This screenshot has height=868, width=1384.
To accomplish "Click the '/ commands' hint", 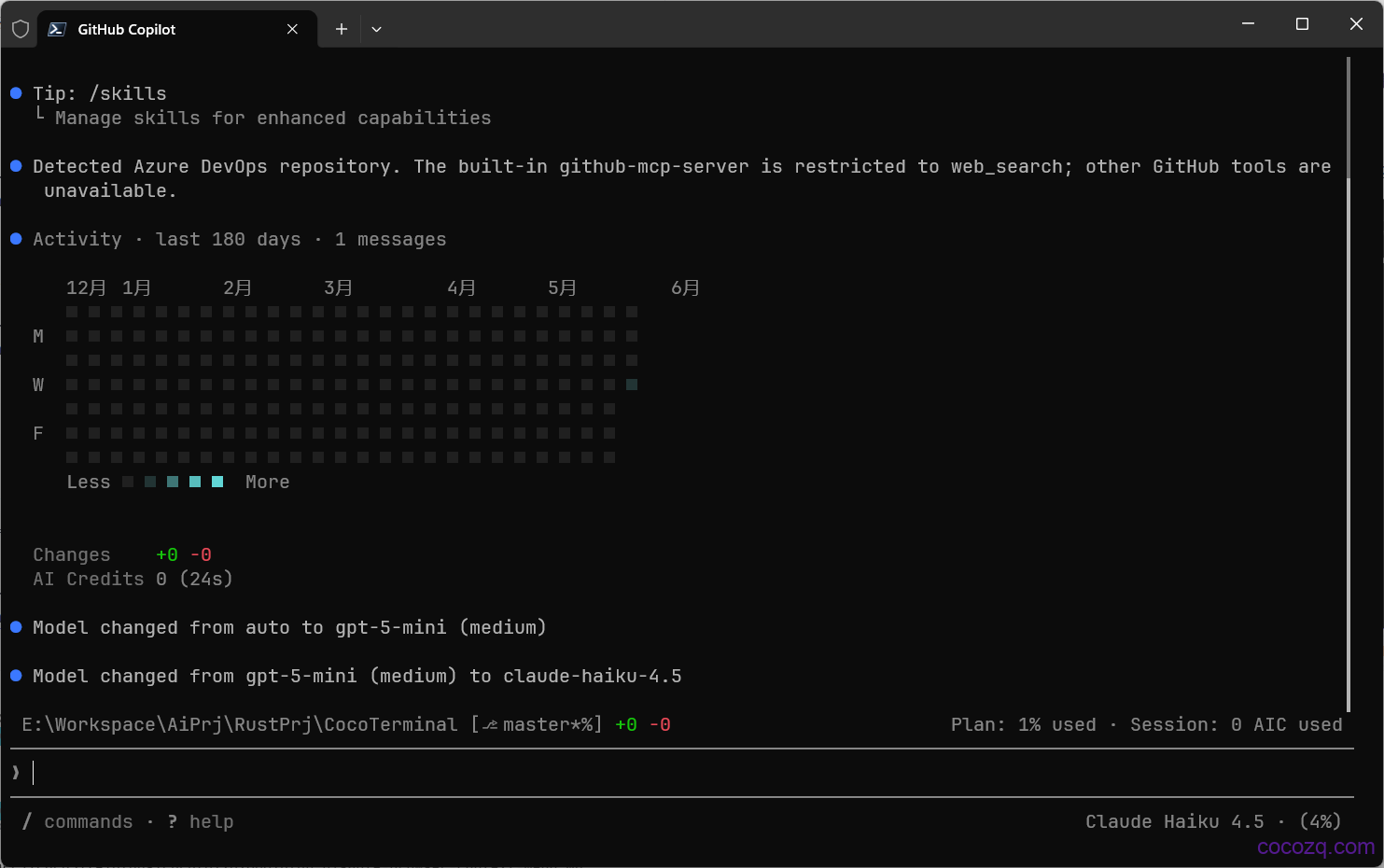I will pos(77,821).
